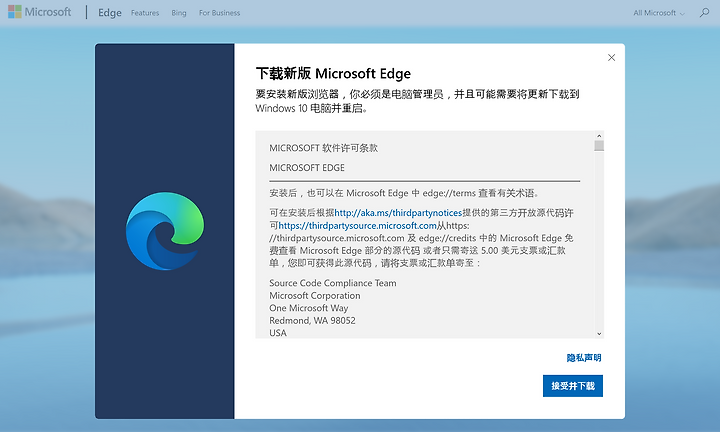Viewport: 720px width, 432px height.
Task: Close the download dialog with X
Action: pos(611,57)
